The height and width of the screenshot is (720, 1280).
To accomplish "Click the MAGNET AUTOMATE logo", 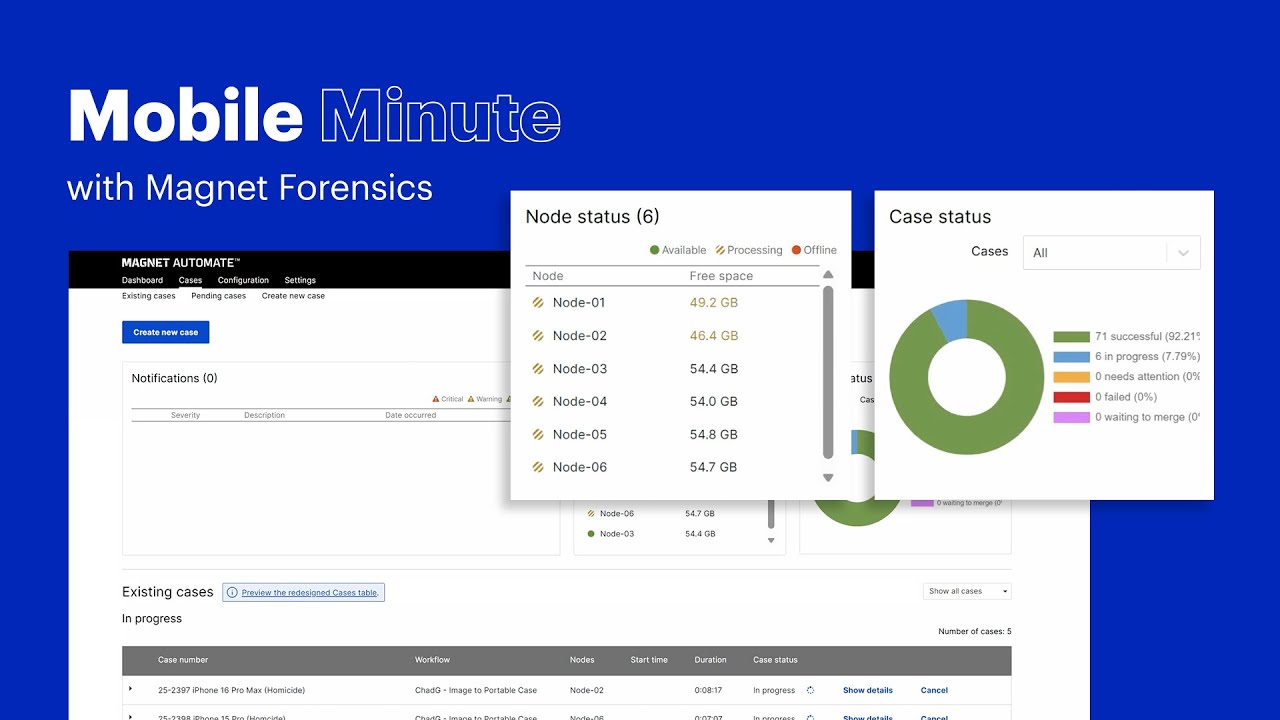I will (x=181, y=262).
